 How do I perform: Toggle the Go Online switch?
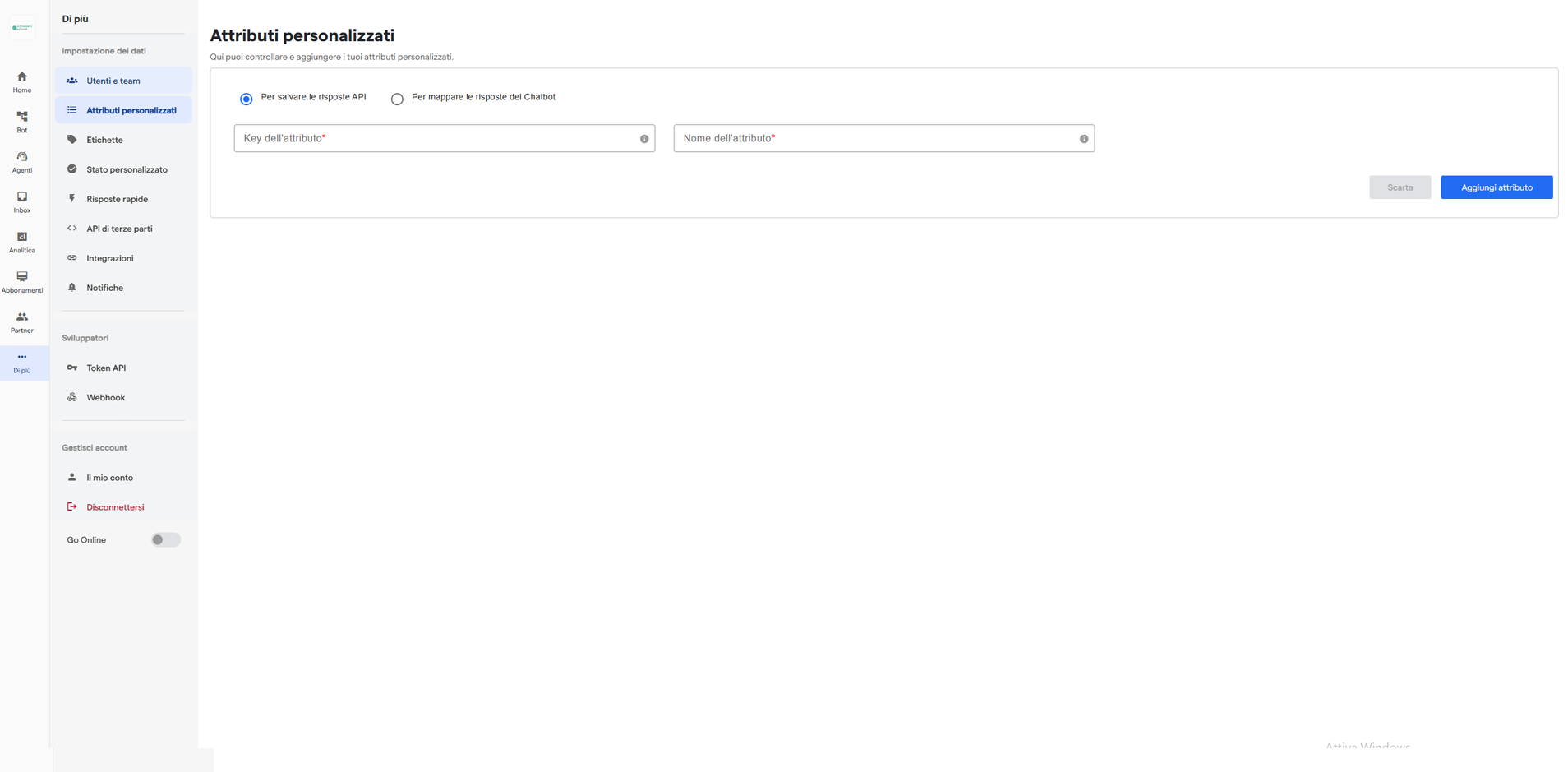[165, 540]
